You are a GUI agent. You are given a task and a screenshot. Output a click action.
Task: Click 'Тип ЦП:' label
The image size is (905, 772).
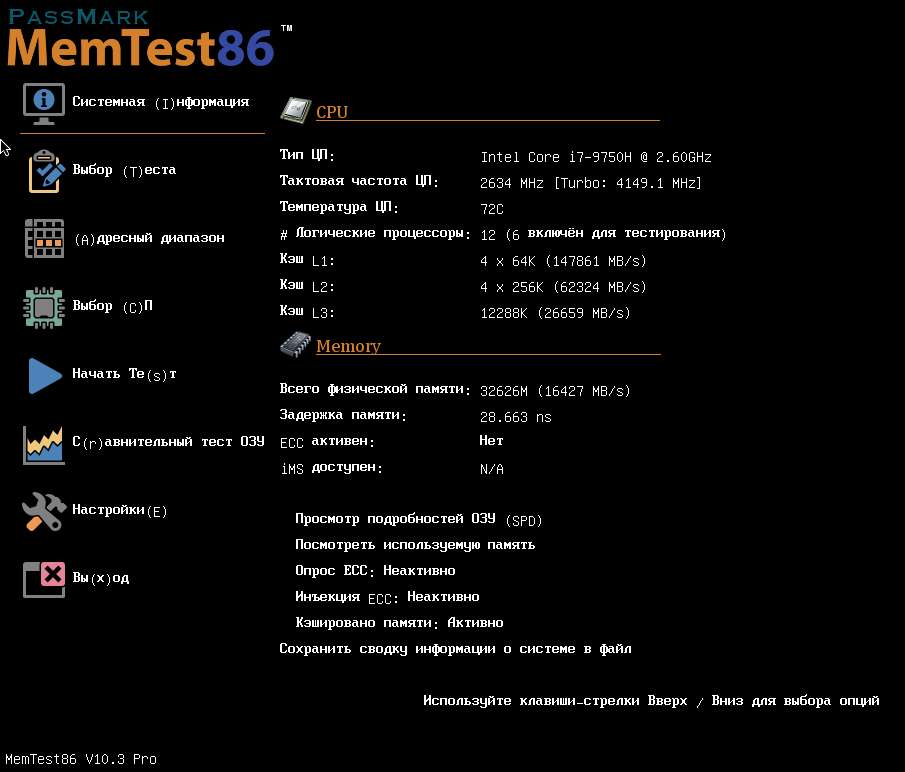tap(307, 155)
